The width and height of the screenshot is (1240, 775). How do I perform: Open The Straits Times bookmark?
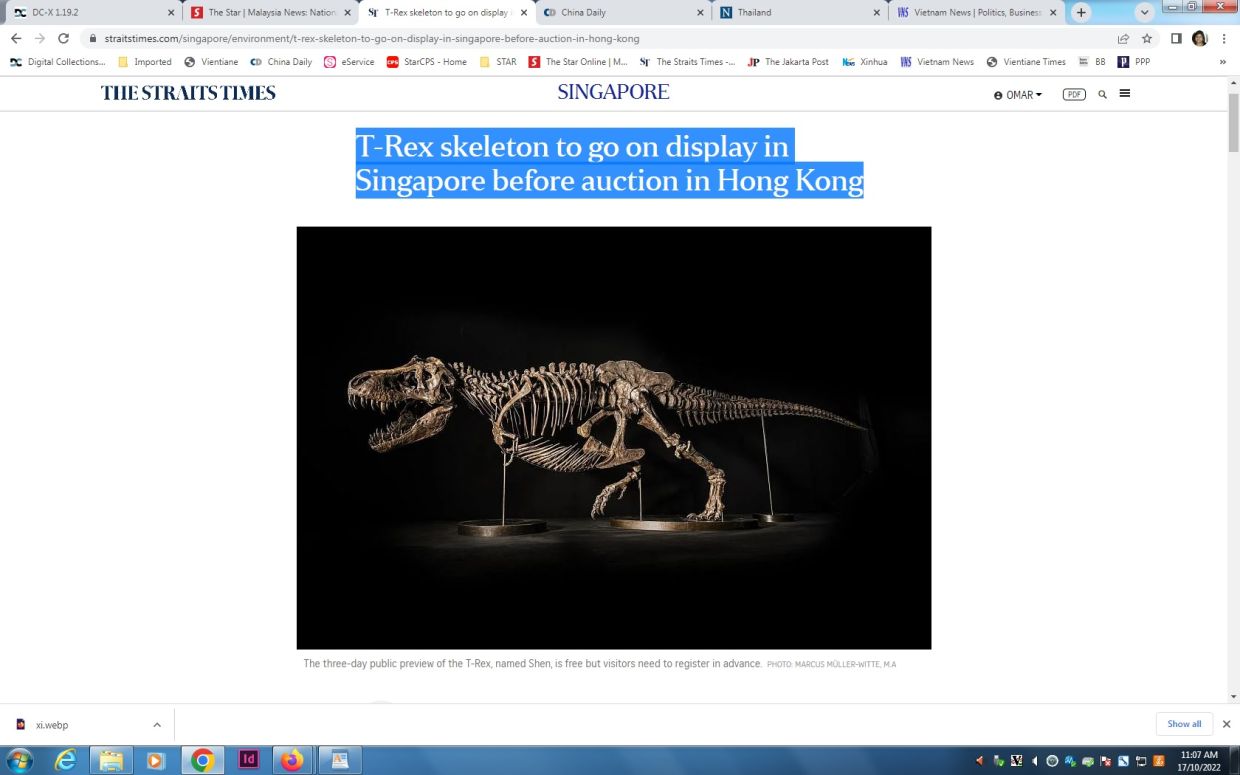[x=687, y=62]
